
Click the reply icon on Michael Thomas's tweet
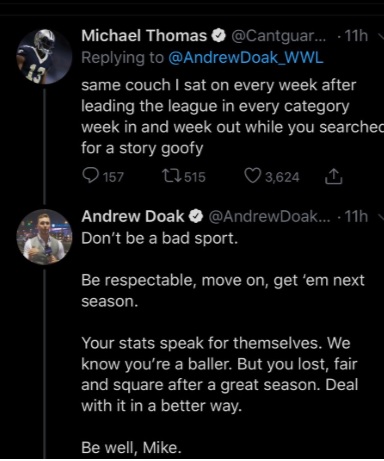coord(90,176)
